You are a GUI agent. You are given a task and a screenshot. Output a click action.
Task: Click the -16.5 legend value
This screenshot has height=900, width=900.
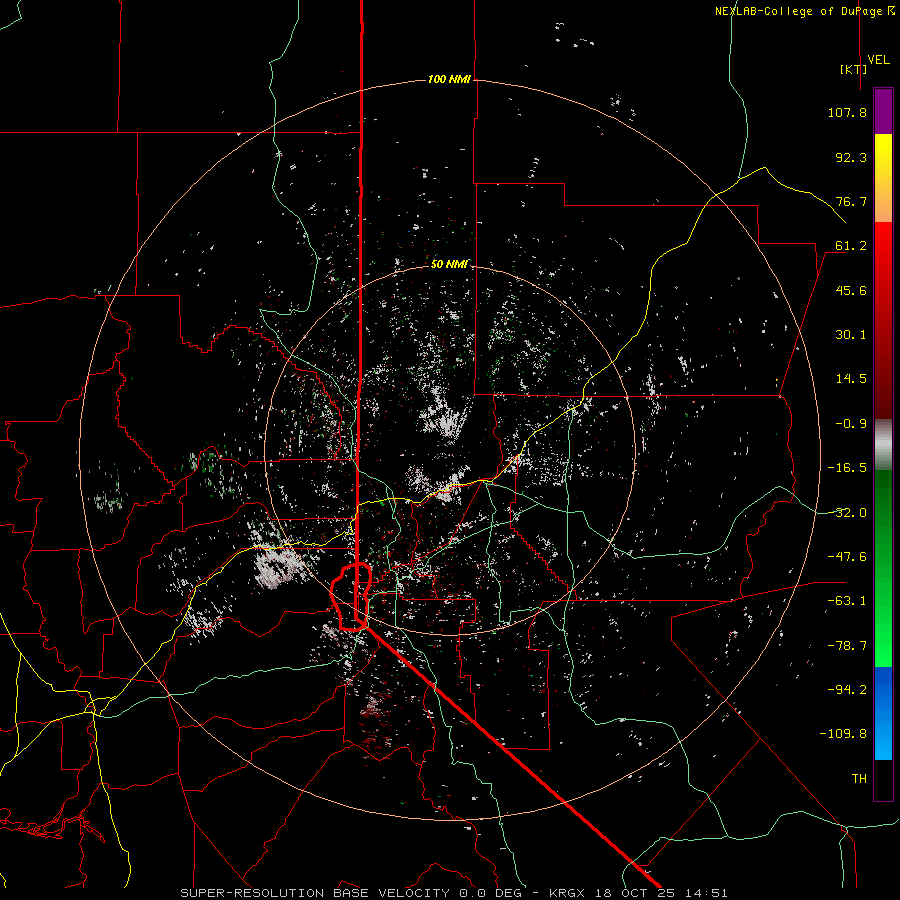pyautogui.click(x=847, y=468)
